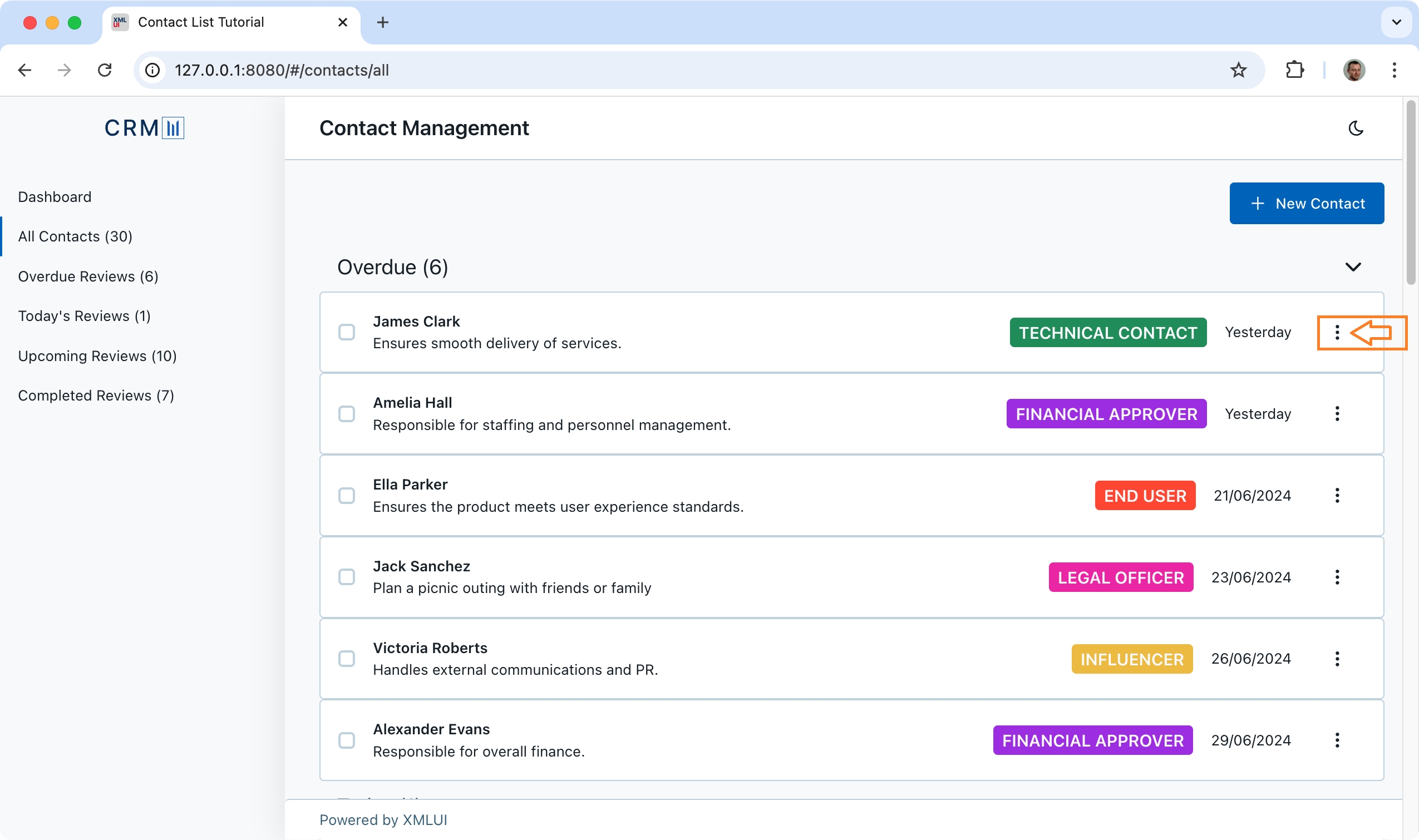Go back with the browser back arrow

click(24, 70)
